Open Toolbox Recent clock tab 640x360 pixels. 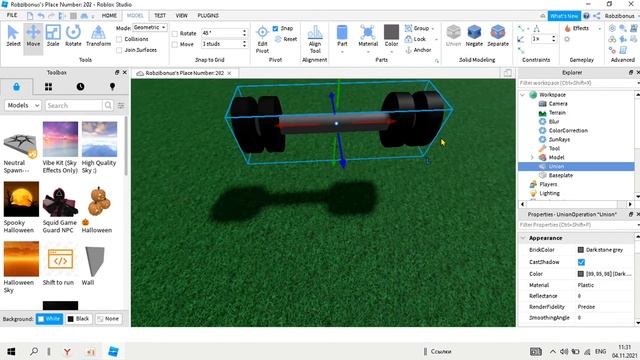[x=80, y=87]
